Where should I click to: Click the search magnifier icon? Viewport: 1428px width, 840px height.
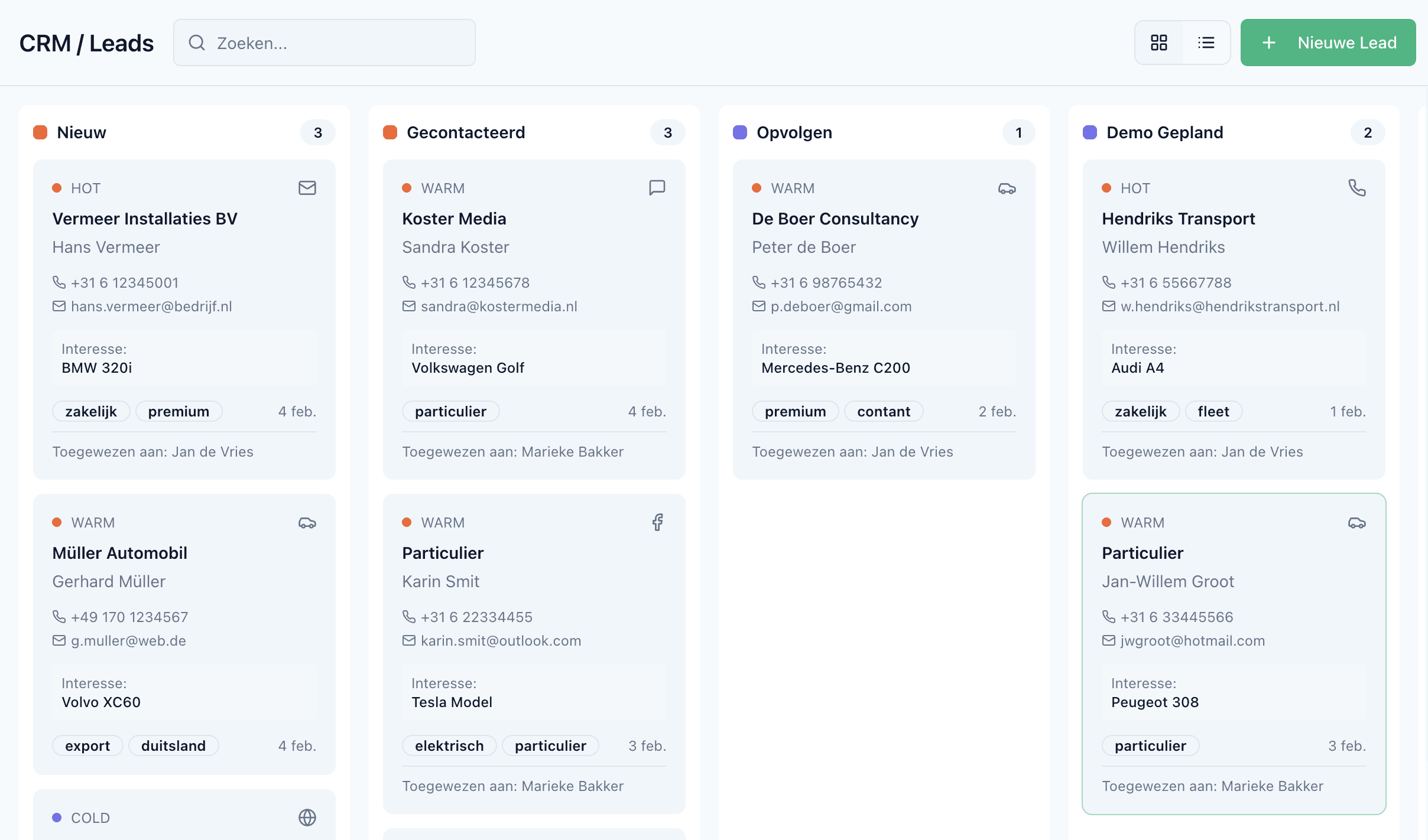click(x=197, y=43)
